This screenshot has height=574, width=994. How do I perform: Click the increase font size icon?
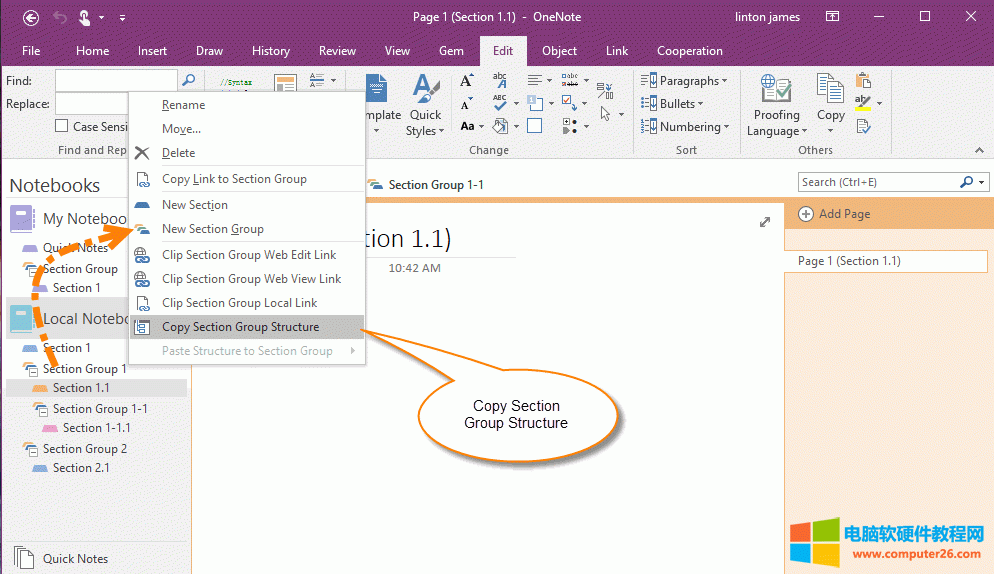click(x=467, y=81)
